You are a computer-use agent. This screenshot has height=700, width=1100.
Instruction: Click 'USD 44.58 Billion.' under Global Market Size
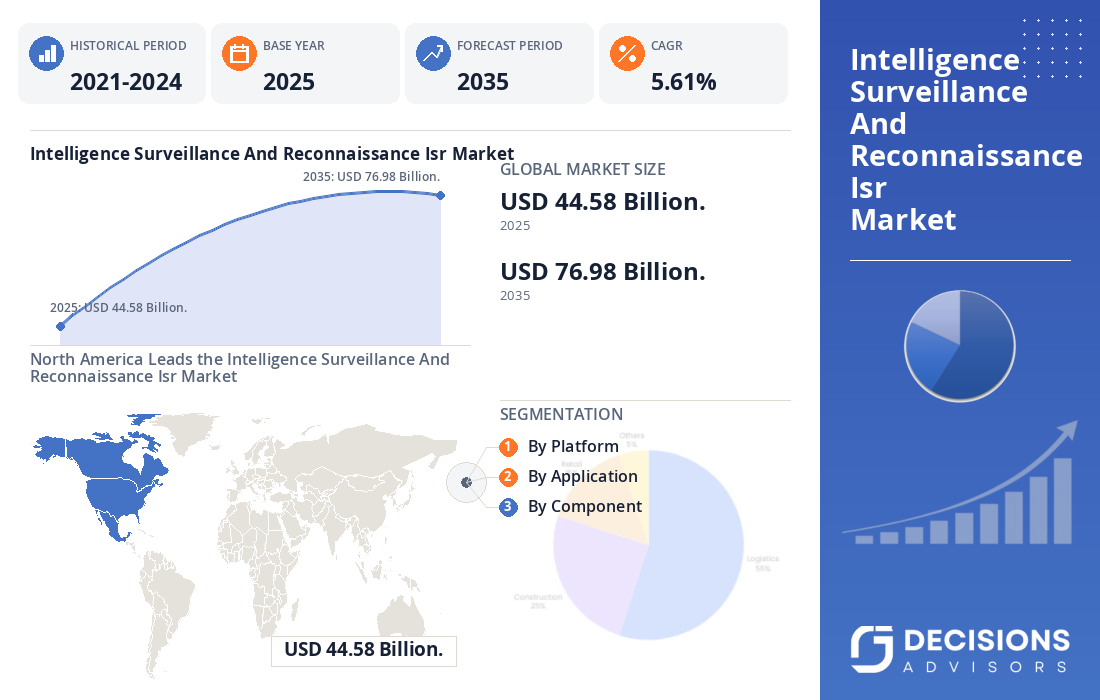point(603,202)
